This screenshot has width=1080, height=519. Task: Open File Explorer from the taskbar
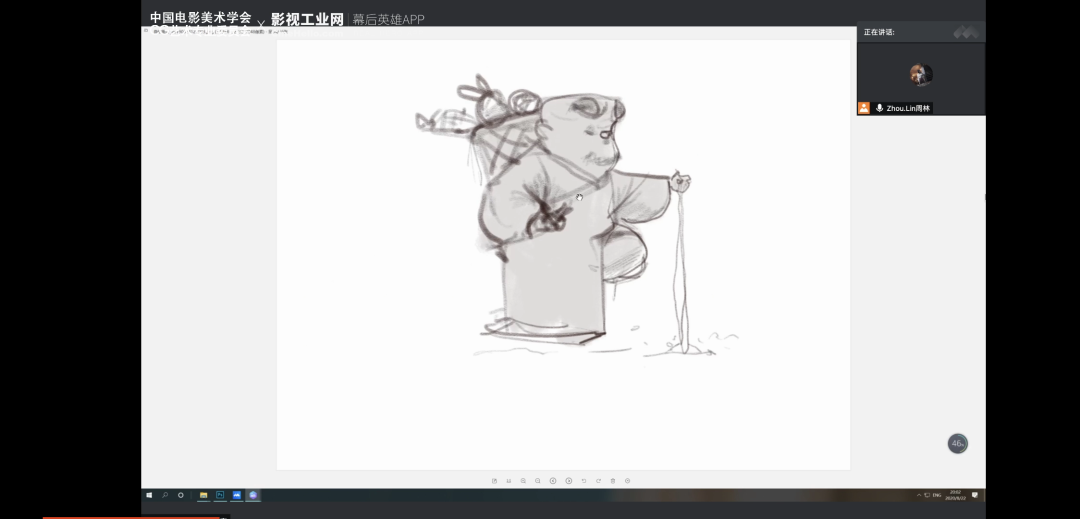[x=203, y=495]
